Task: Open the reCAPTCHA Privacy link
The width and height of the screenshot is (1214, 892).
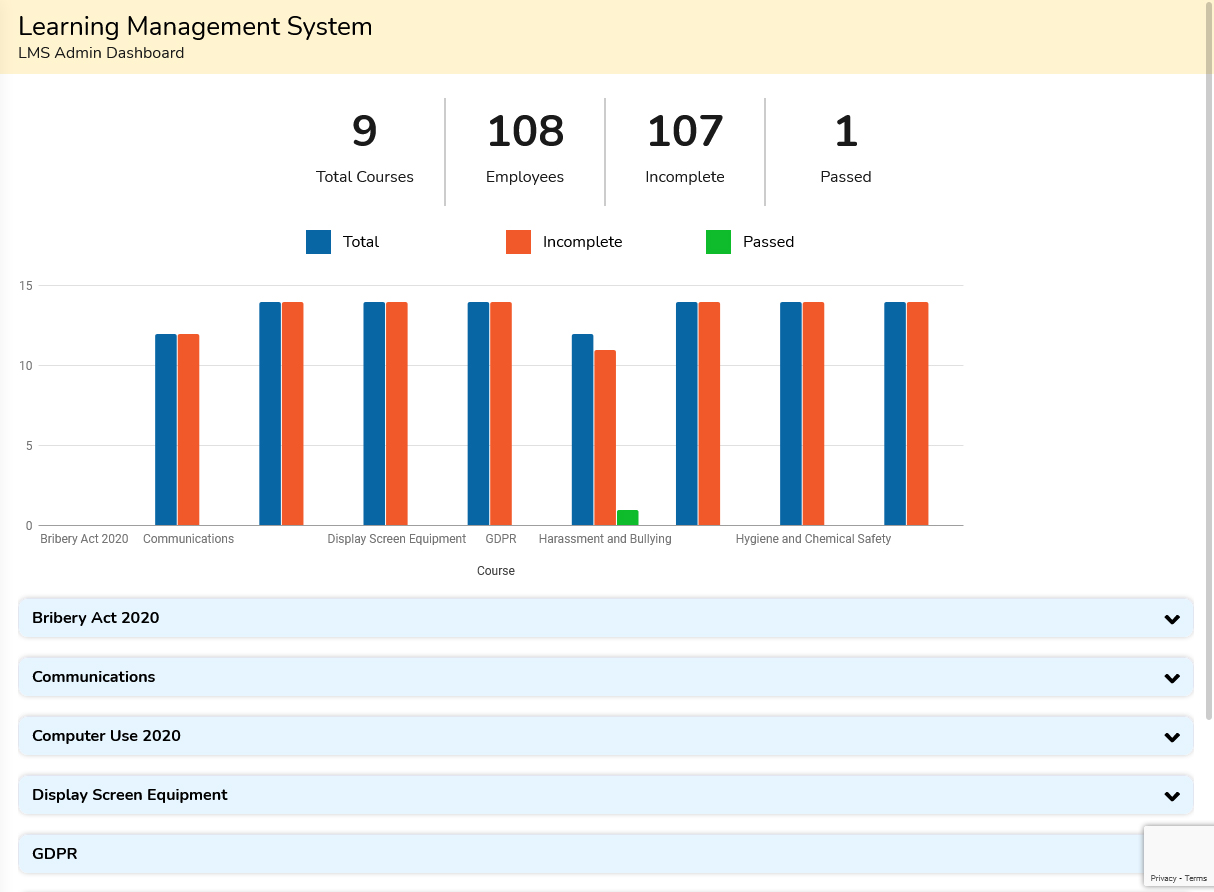Action: coord(1163,878)
